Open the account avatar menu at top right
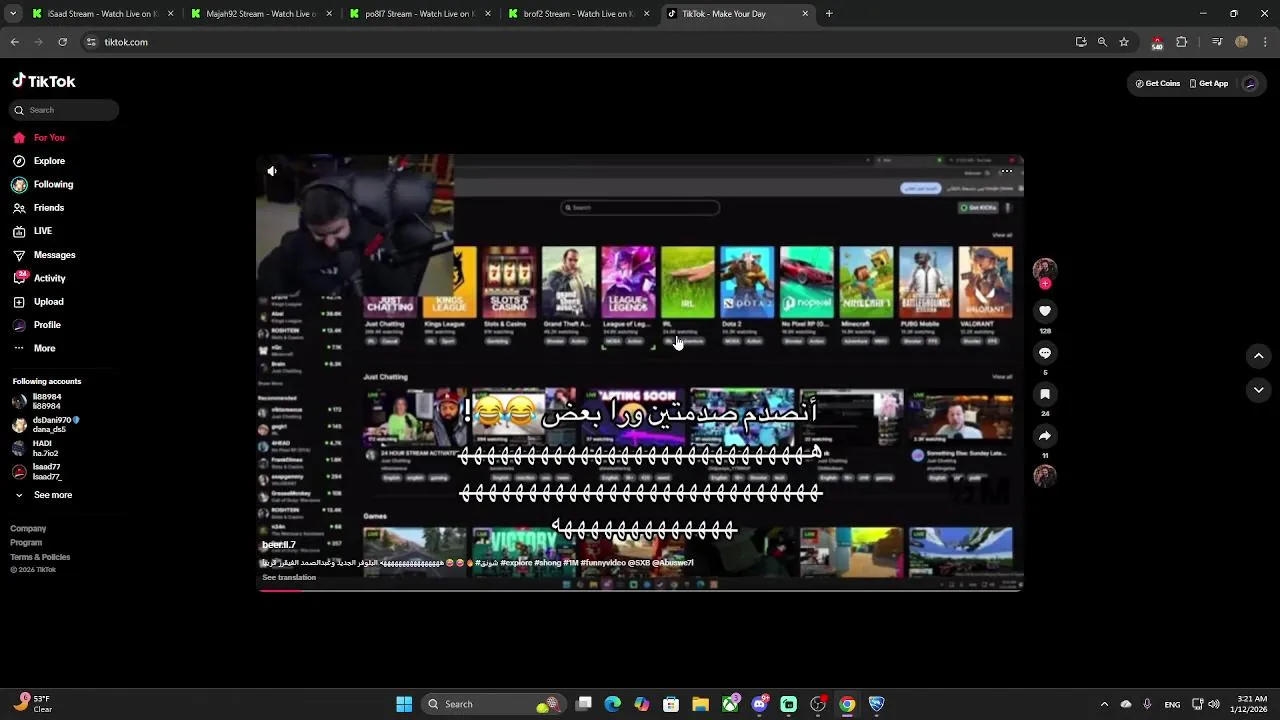The image size is (1280, 720). [x=1250, y=84]
